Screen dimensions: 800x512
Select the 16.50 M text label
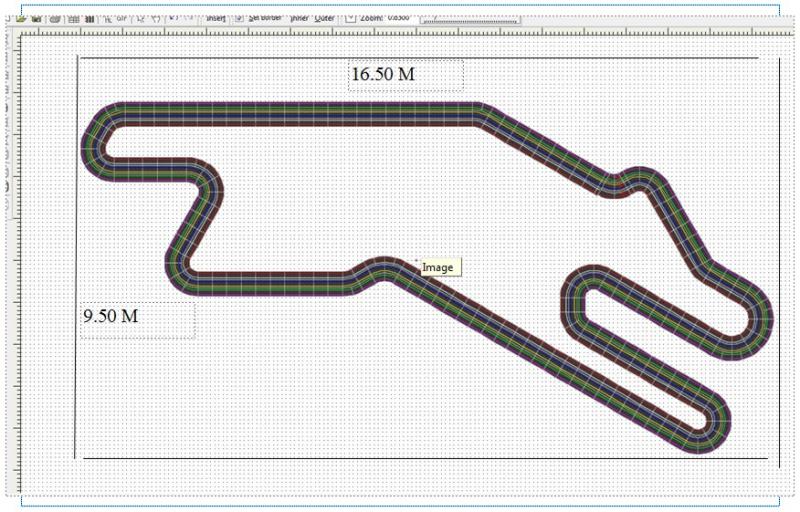tap(383, 74)
